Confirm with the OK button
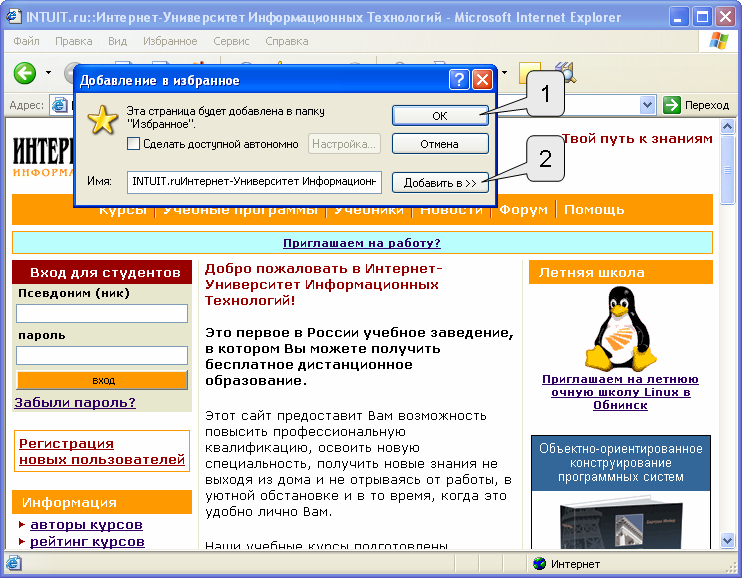Viewport: 742px width, 578px height. tap(440, 116)
